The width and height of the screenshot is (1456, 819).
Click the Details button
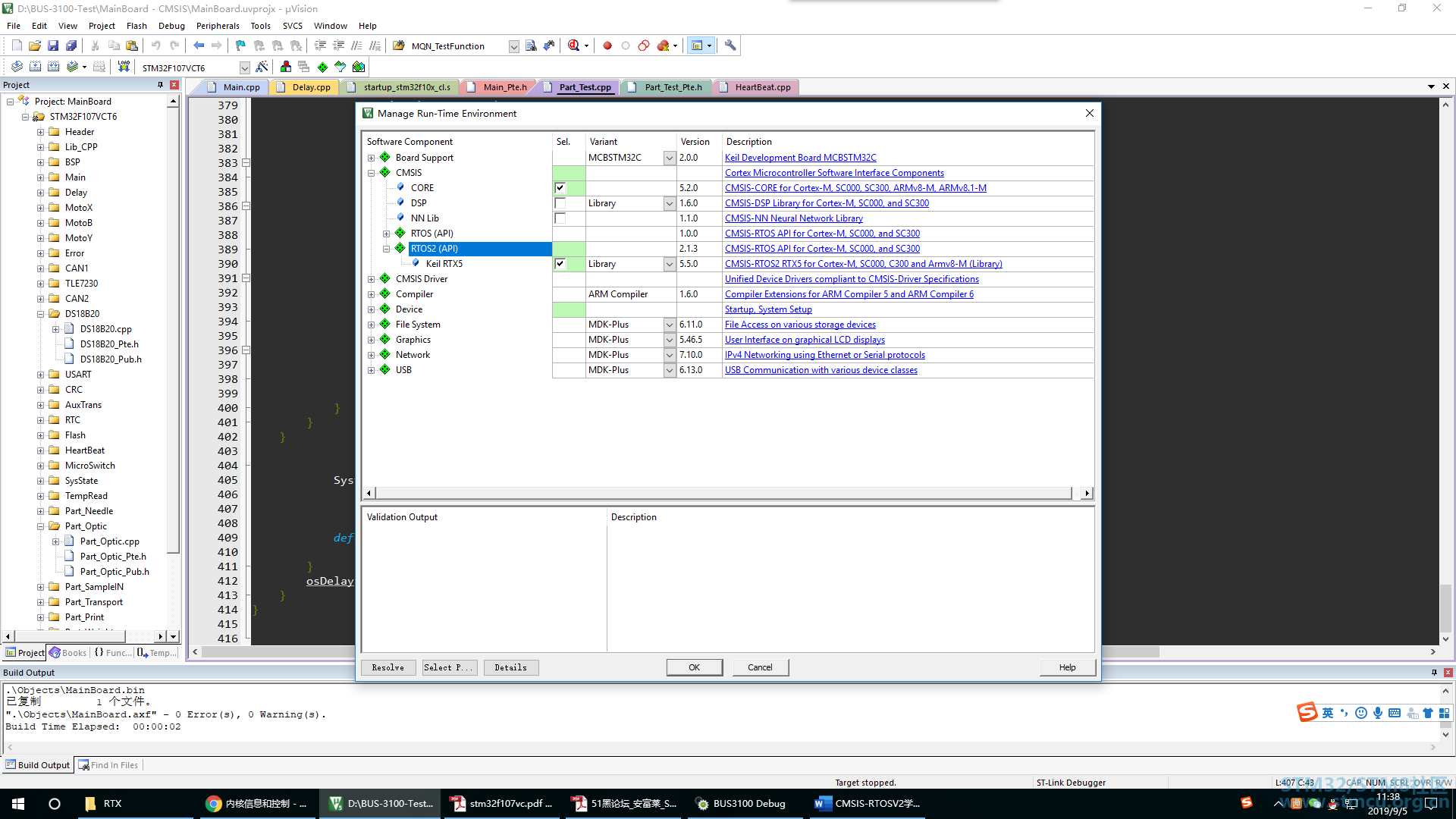point(511,667)
